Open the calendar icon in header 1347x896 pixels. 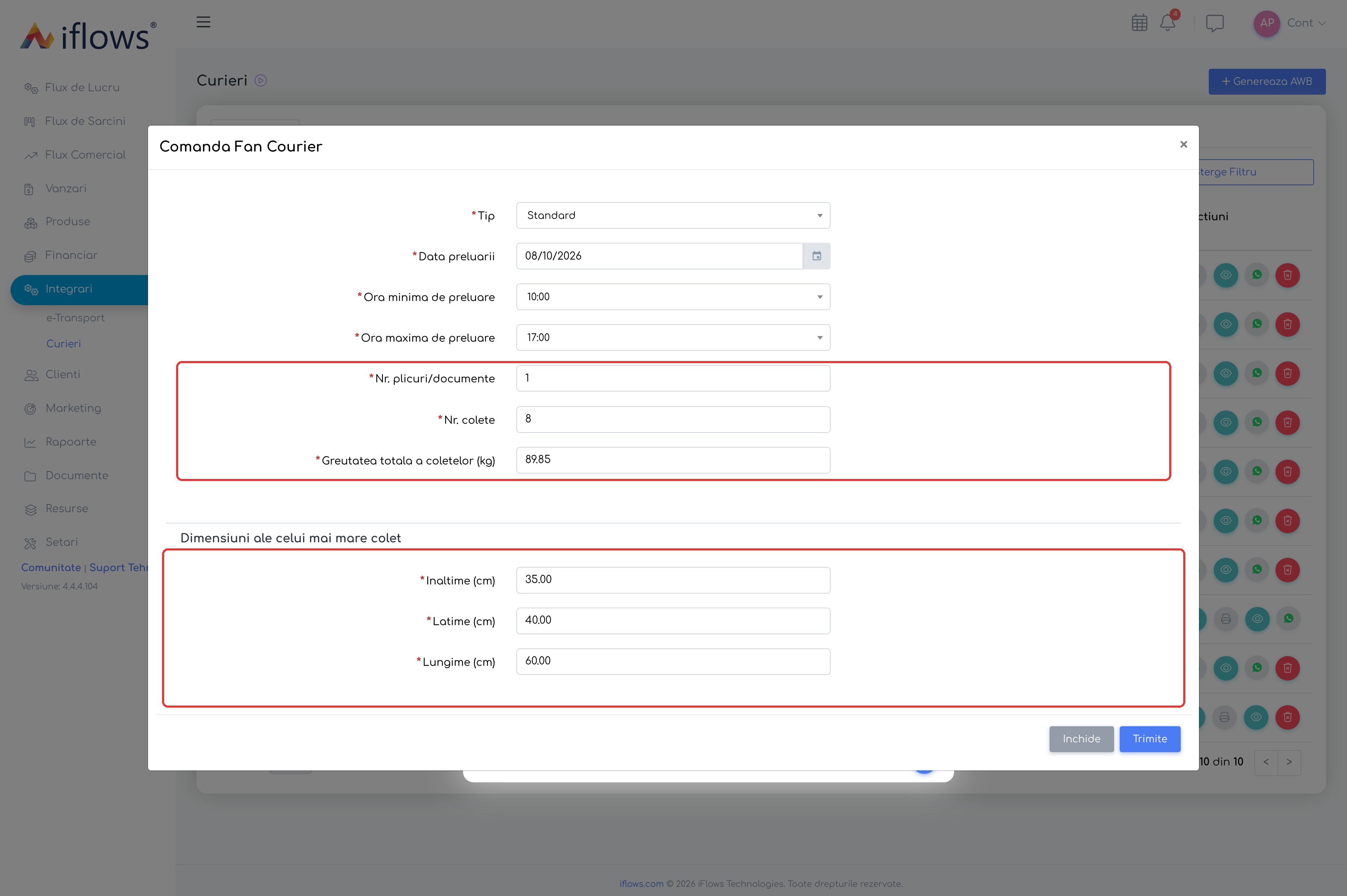pyautogui.click(x=1139, y=23)
